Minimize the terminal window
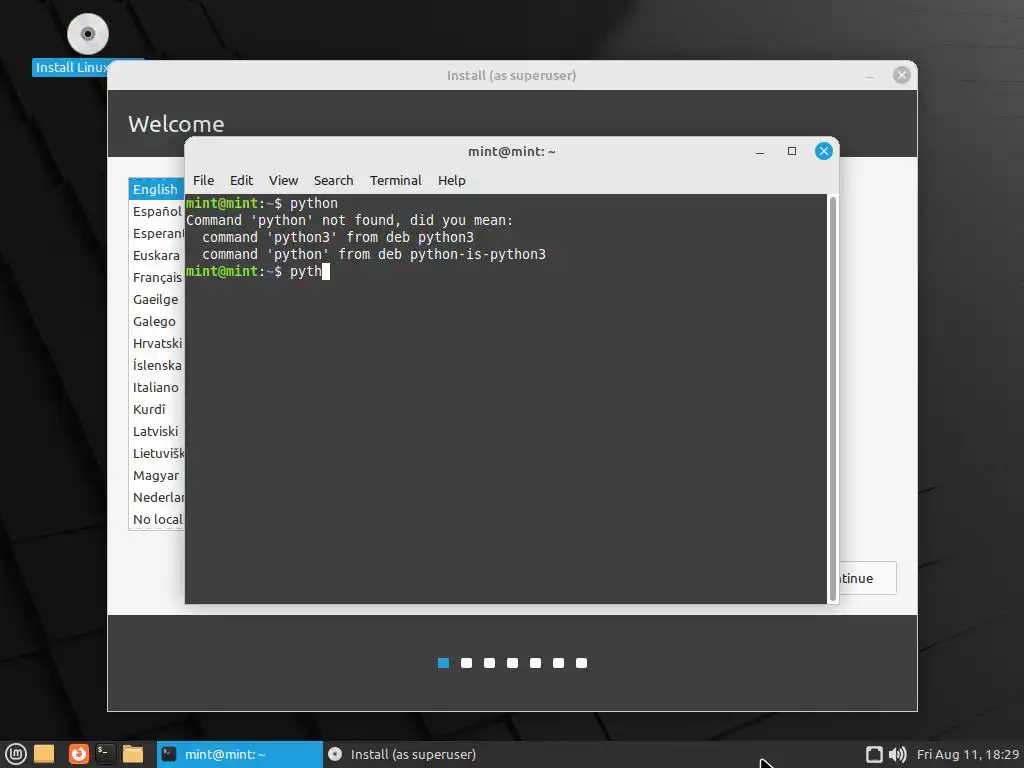 (x=760, y=152)
